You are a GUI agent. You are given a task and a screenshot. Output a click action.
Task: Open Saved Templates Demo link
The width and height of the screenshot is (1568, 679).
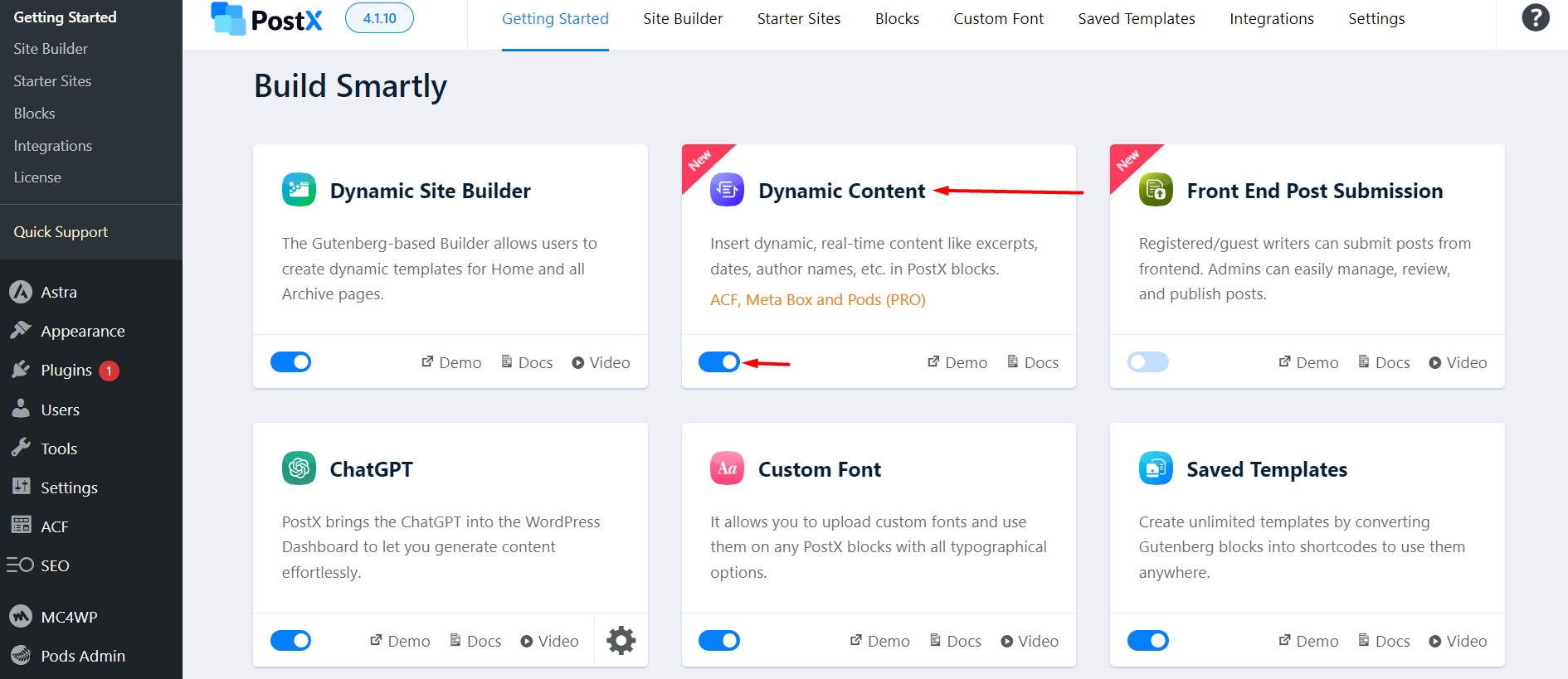point(1308,641)
